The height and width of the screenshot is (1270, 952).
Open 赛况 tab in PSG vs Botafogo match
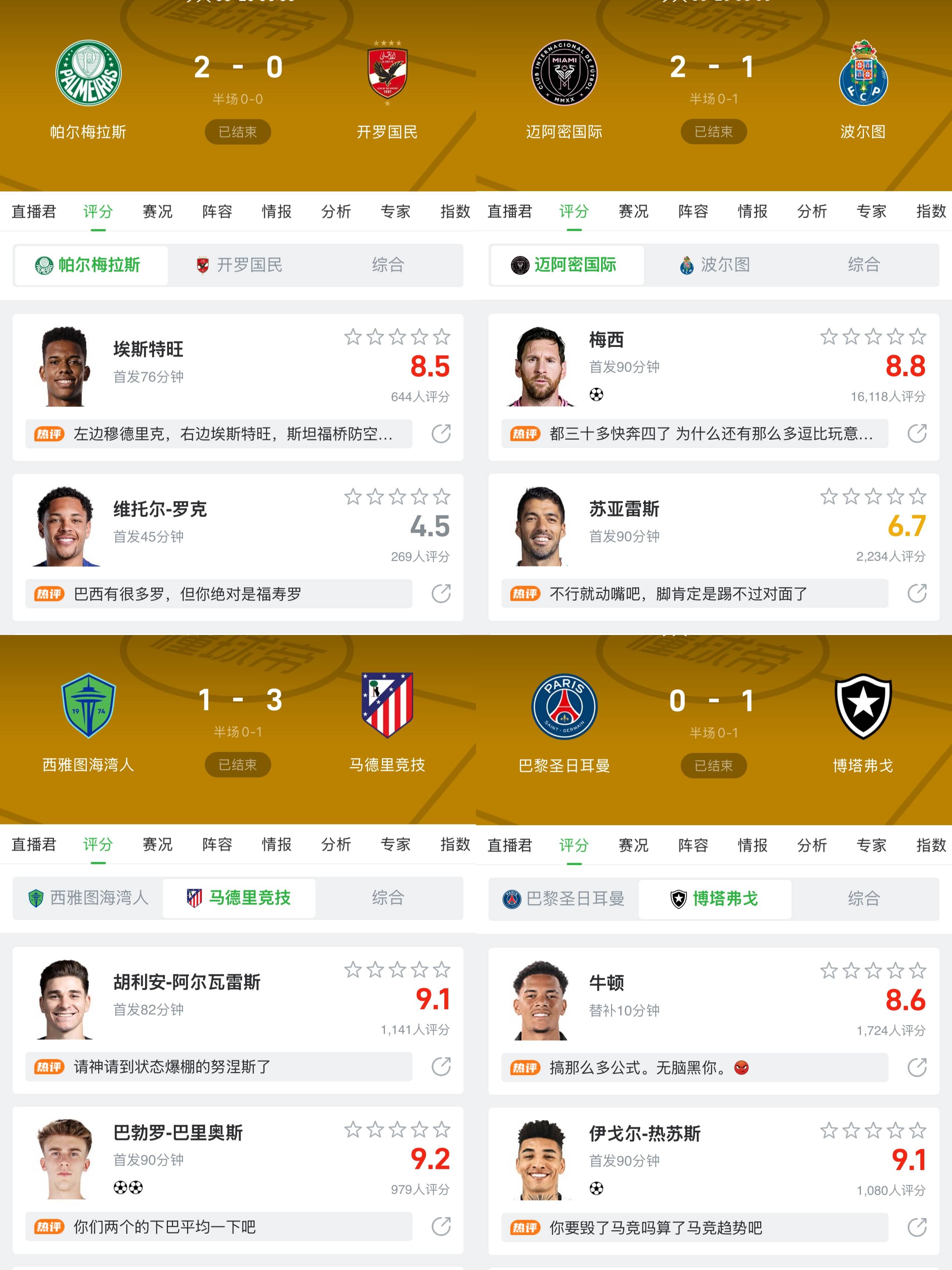[x=634, y=845]
